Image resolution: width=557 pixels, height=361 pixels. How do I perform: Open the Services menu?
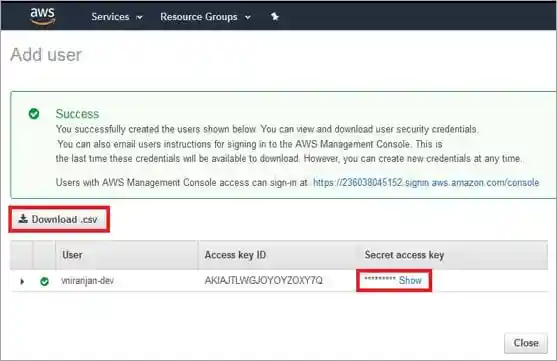coord(117,17)
